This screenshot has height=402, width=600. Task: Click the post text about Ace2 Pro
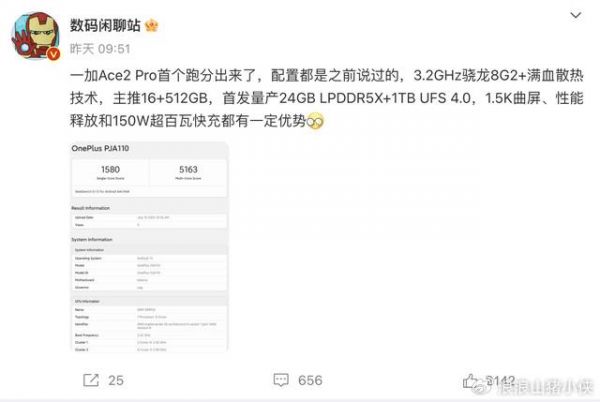click(326, 98)
